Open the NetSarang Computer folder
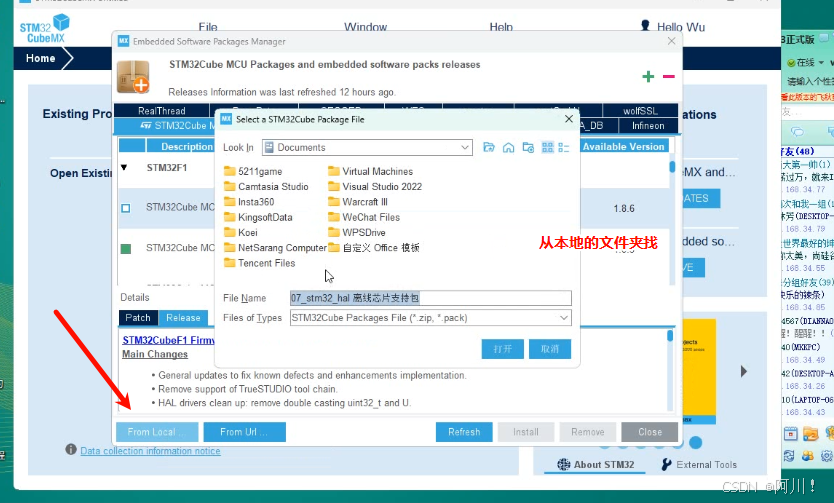The height and width of the screenshot is (503, 834). [x=275, y=248]
